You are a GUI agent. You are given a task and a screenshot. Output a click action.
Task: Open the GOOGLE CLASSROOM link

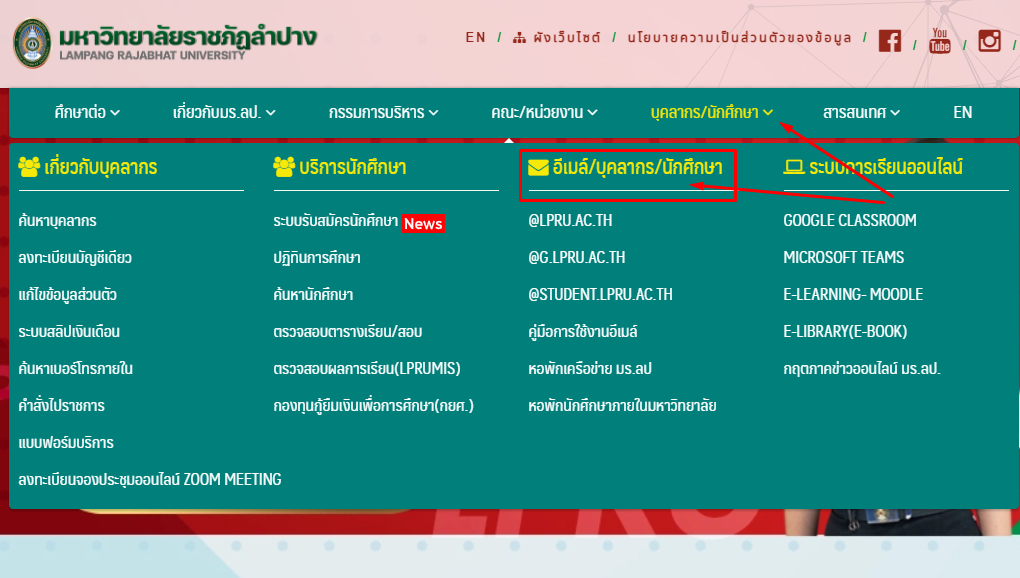pos(849,220)
